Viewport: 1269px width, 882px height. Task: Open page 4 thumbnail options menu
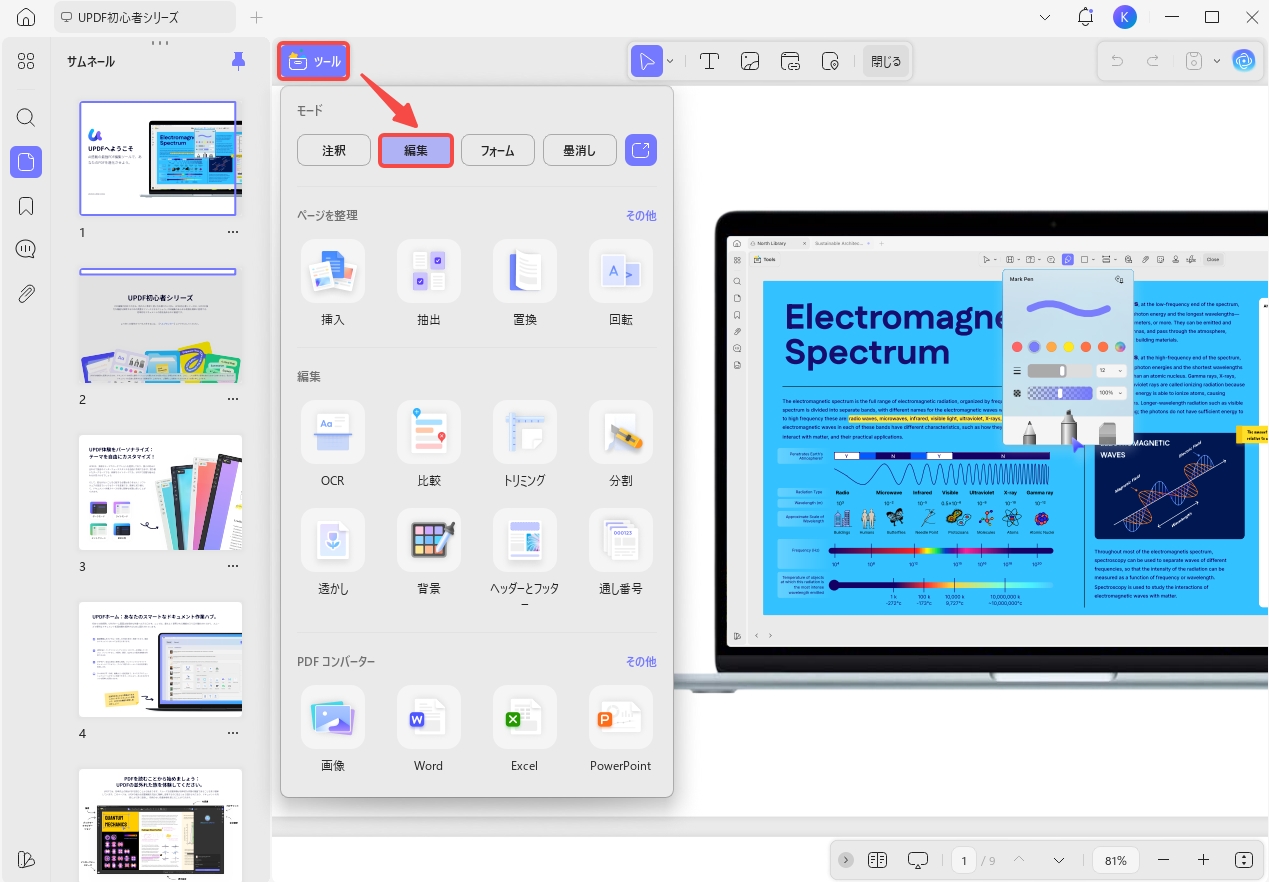[233, 733]
